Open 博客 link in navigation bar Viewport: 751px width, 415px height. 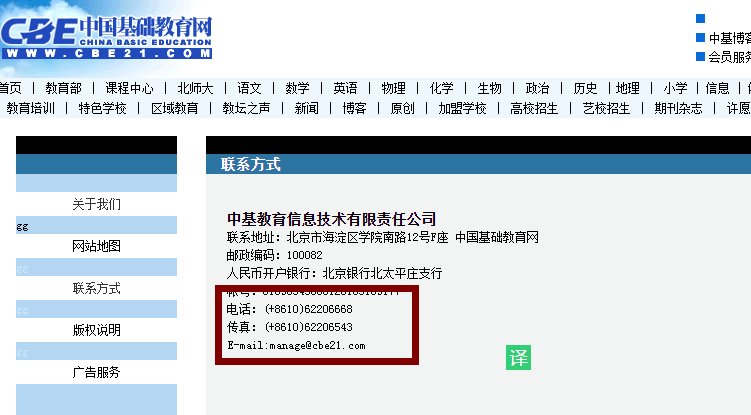[x=354, y=108]
